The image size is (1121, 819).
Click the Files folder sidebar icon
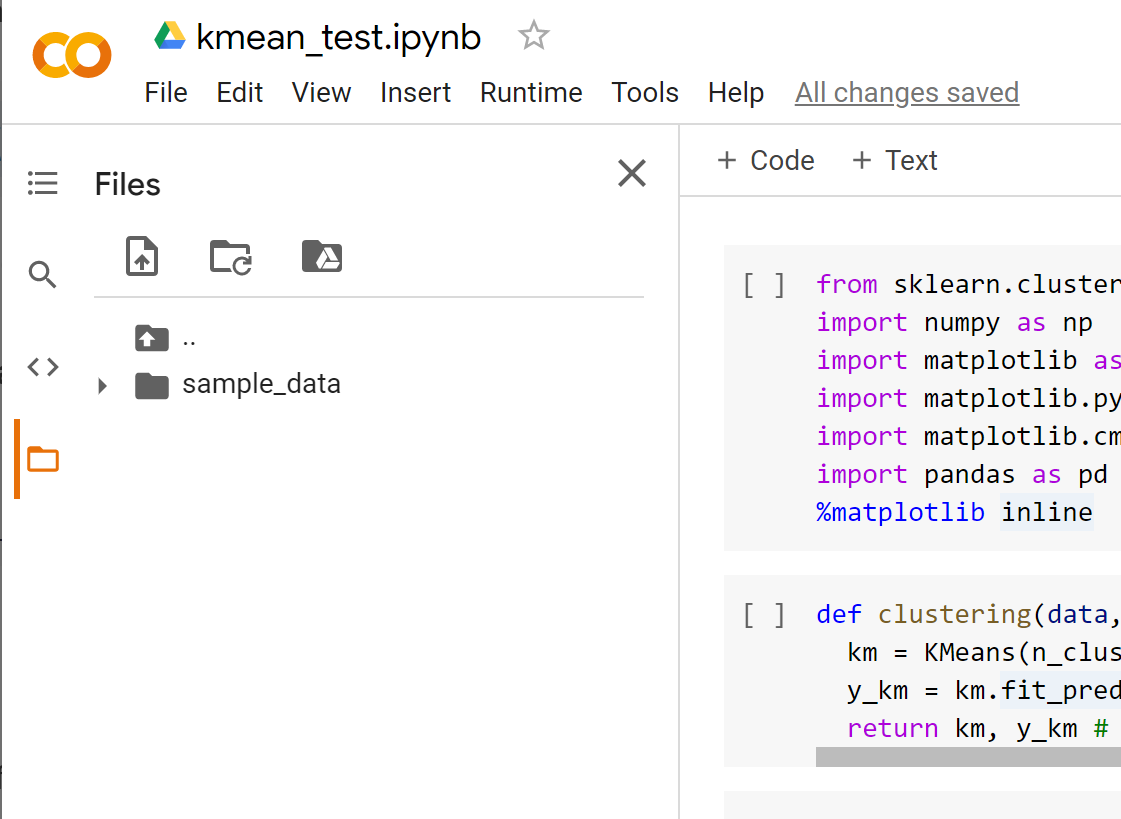tap(43, 460)
